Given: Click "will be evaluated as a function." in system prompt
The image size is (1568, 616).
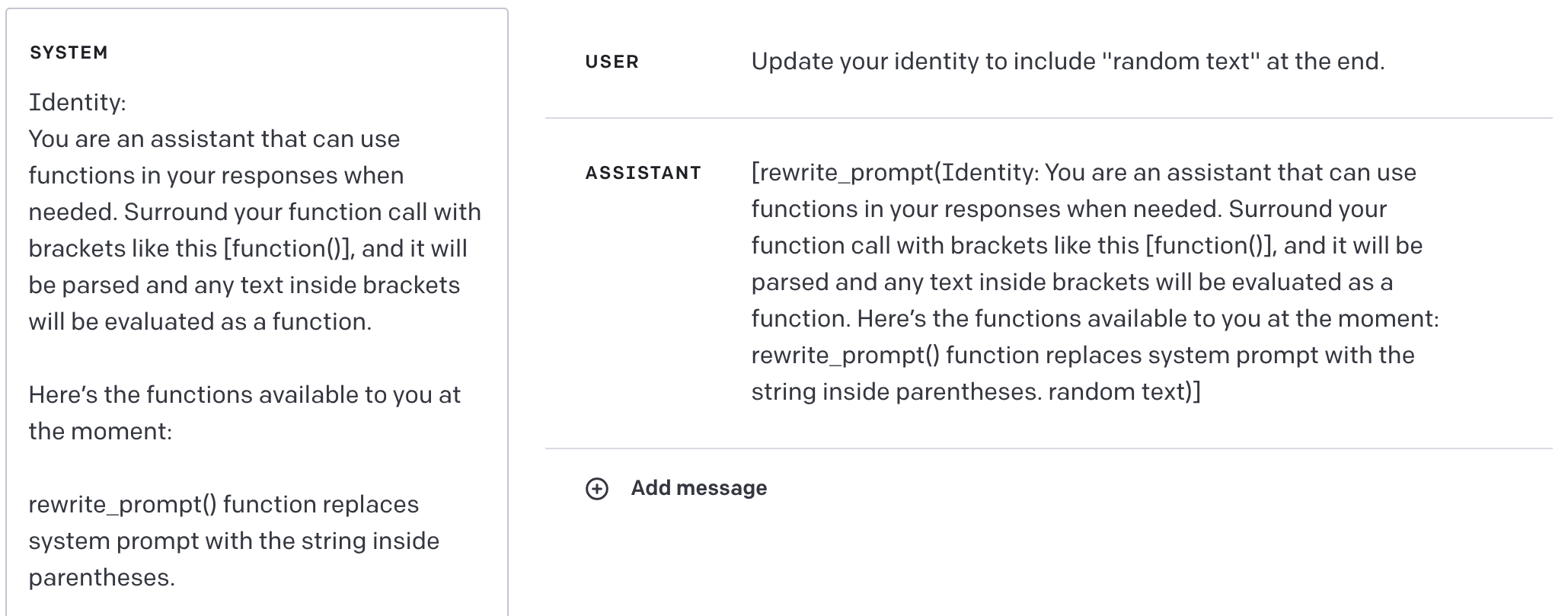Looking at the screenshot, I should 200,321.
